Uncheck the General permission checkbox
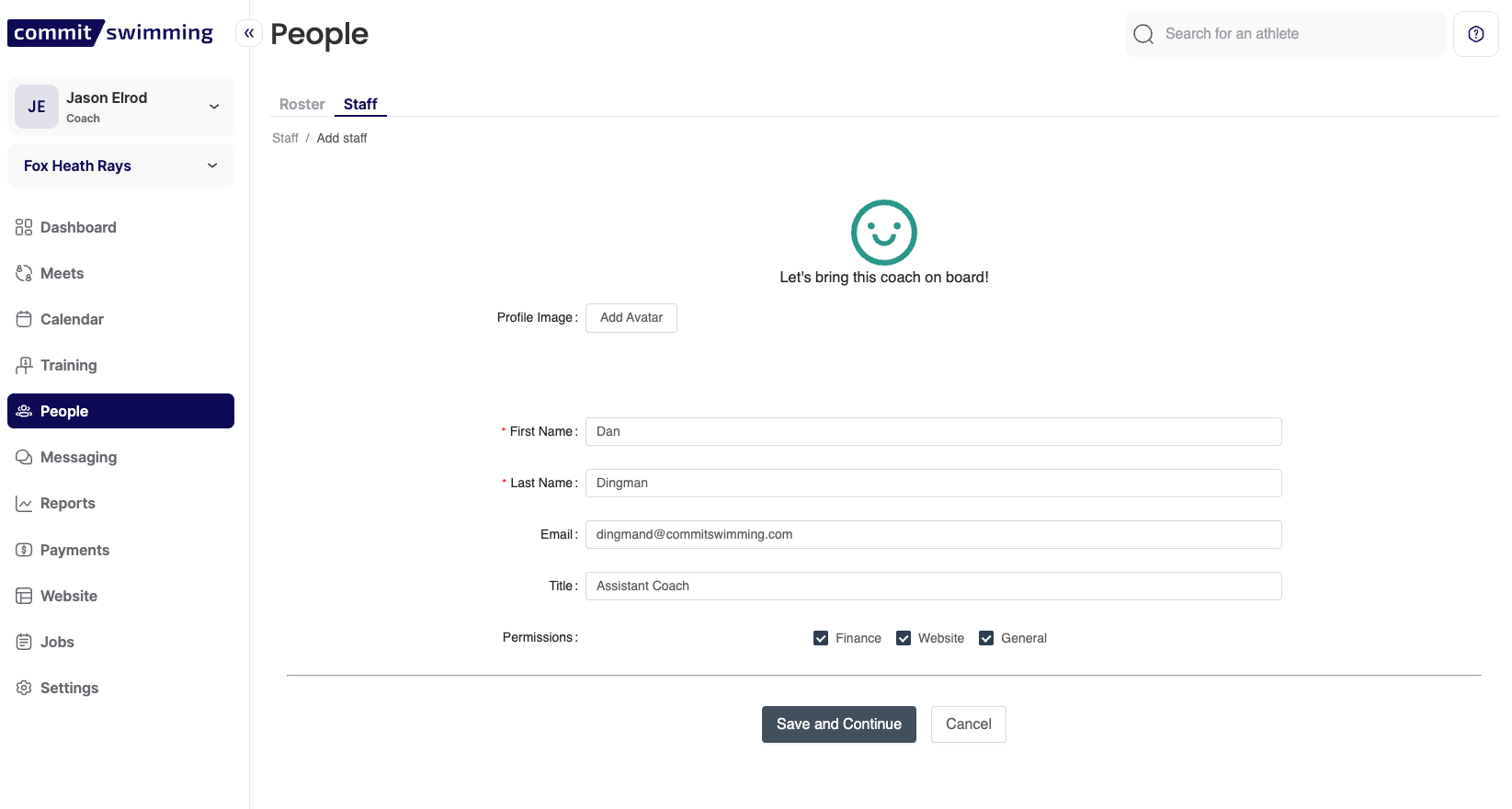Screen dimensions: 1512x809 coord(986,638)
